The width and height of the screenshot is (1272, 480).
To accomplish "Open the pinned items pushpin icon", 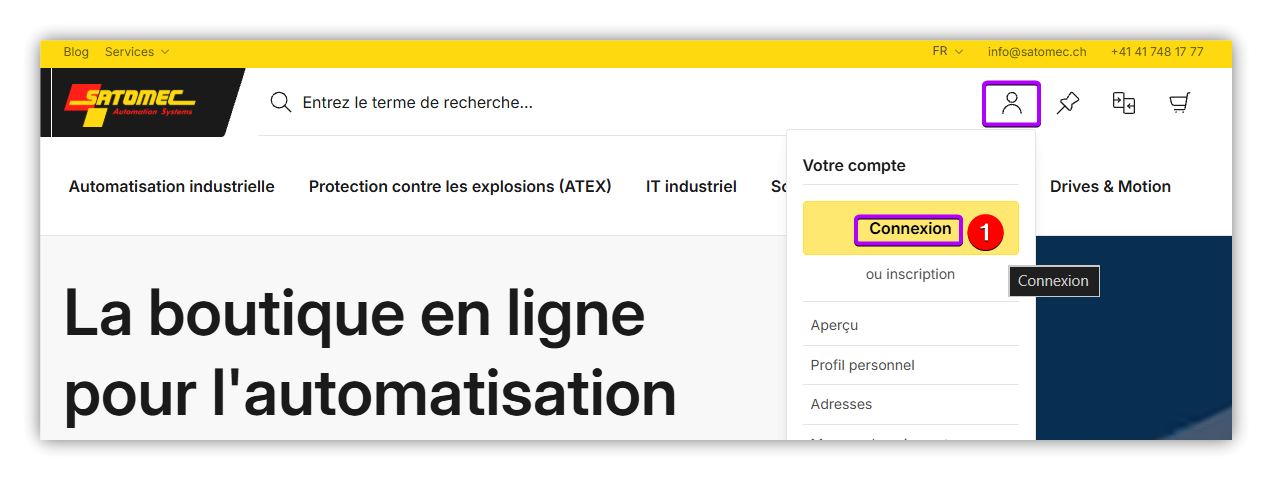I will point(1068,103).
